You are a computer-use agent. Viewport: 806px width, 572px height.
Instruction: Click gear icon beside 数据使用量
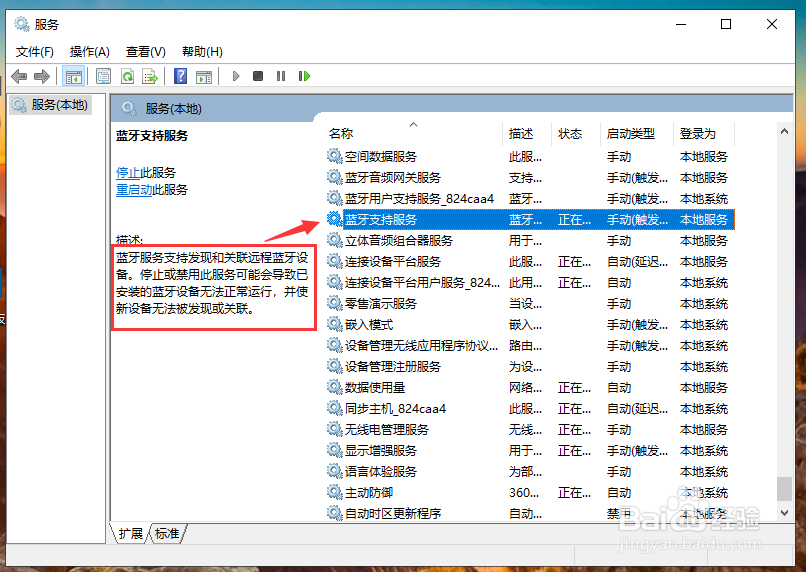(335, 387)
